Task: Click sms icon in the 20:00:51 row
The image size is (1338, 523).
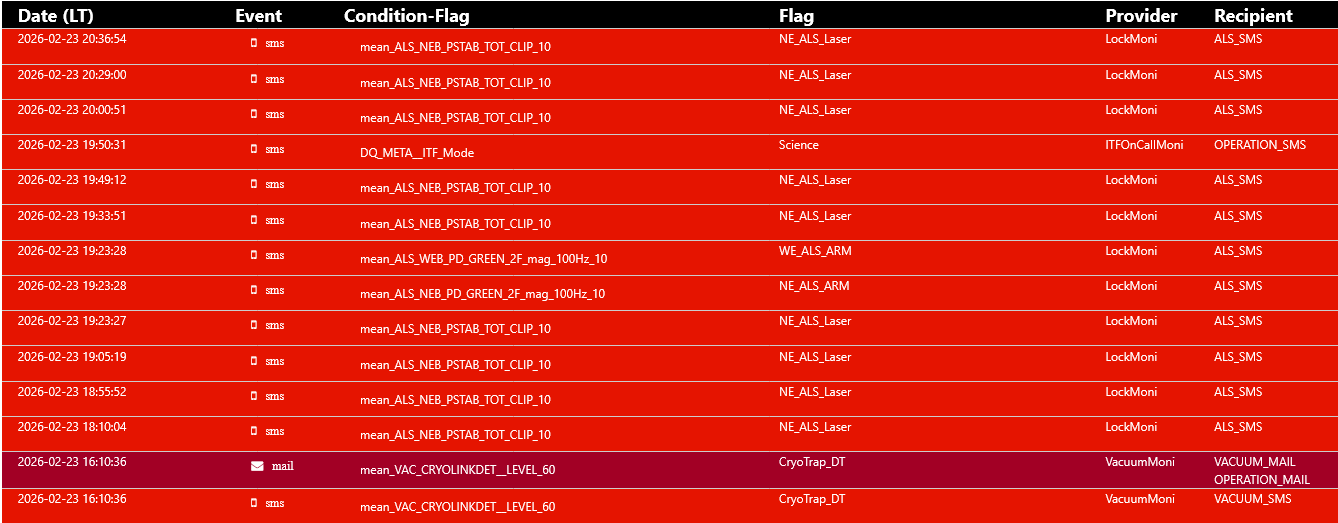Action: click(x=254, y=114)
